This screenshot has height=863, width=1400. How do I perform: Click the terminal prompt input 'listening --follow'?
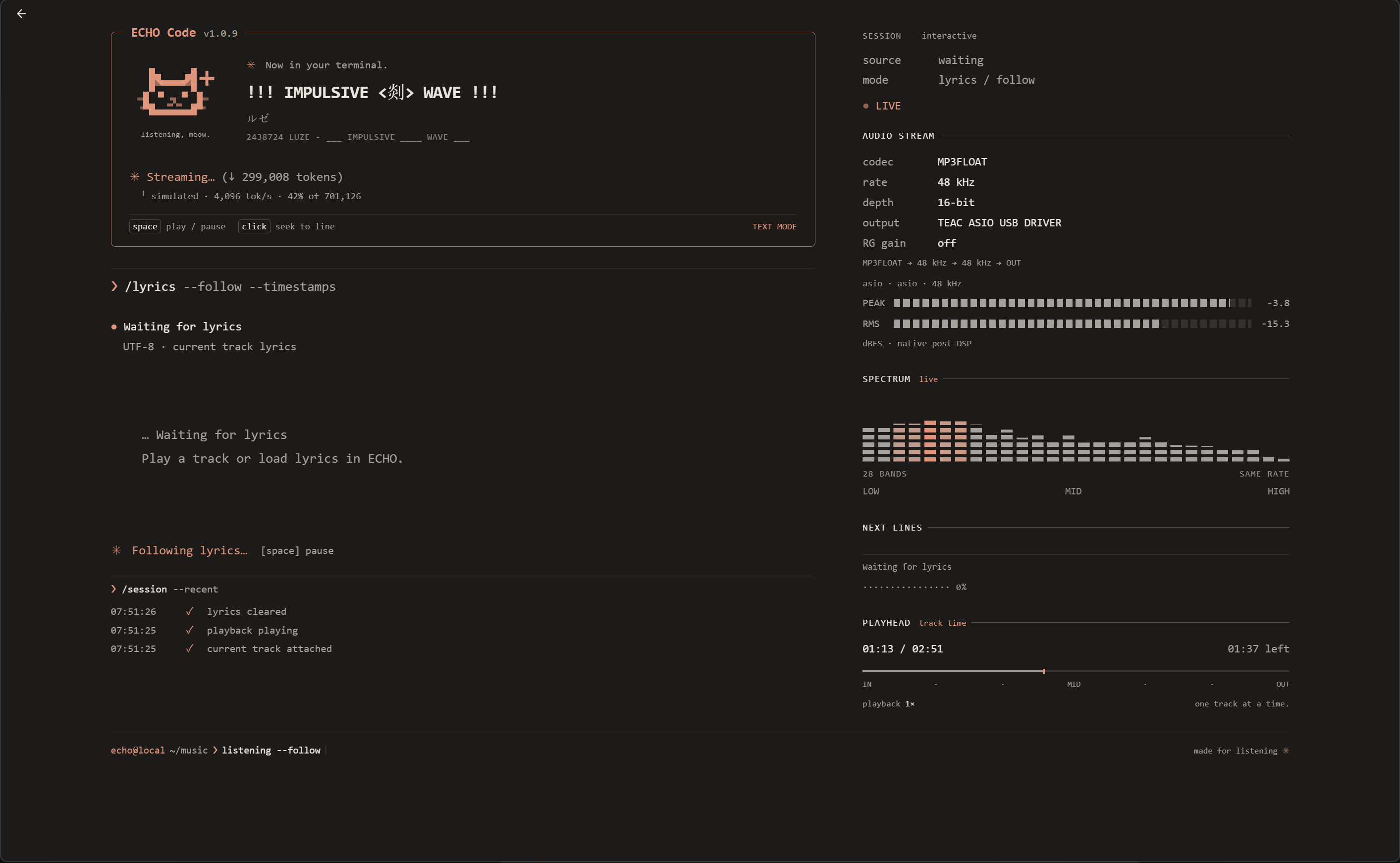tap(271, 750)
